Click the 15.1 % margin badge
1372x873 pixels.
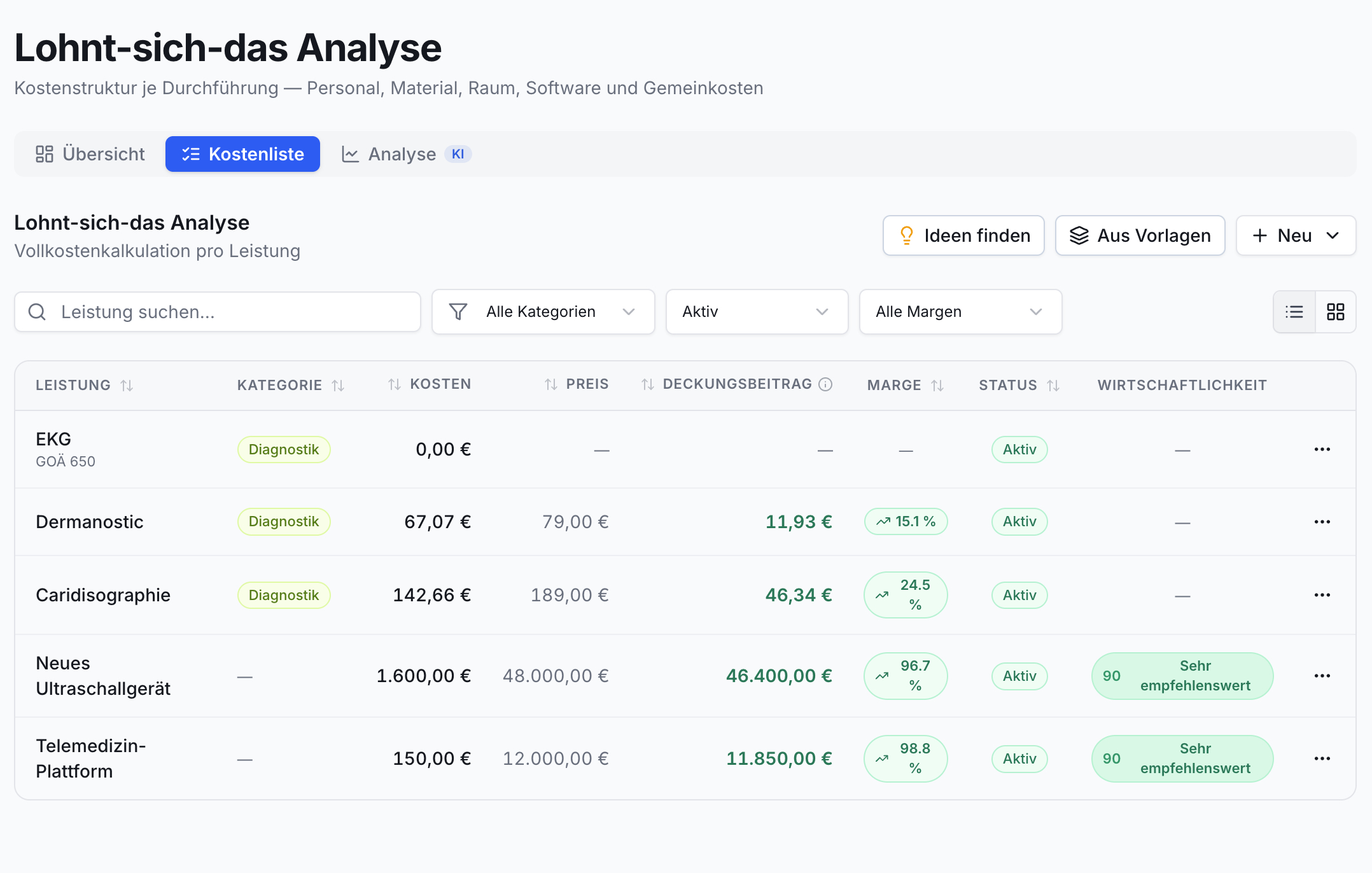tap(906, 522)
